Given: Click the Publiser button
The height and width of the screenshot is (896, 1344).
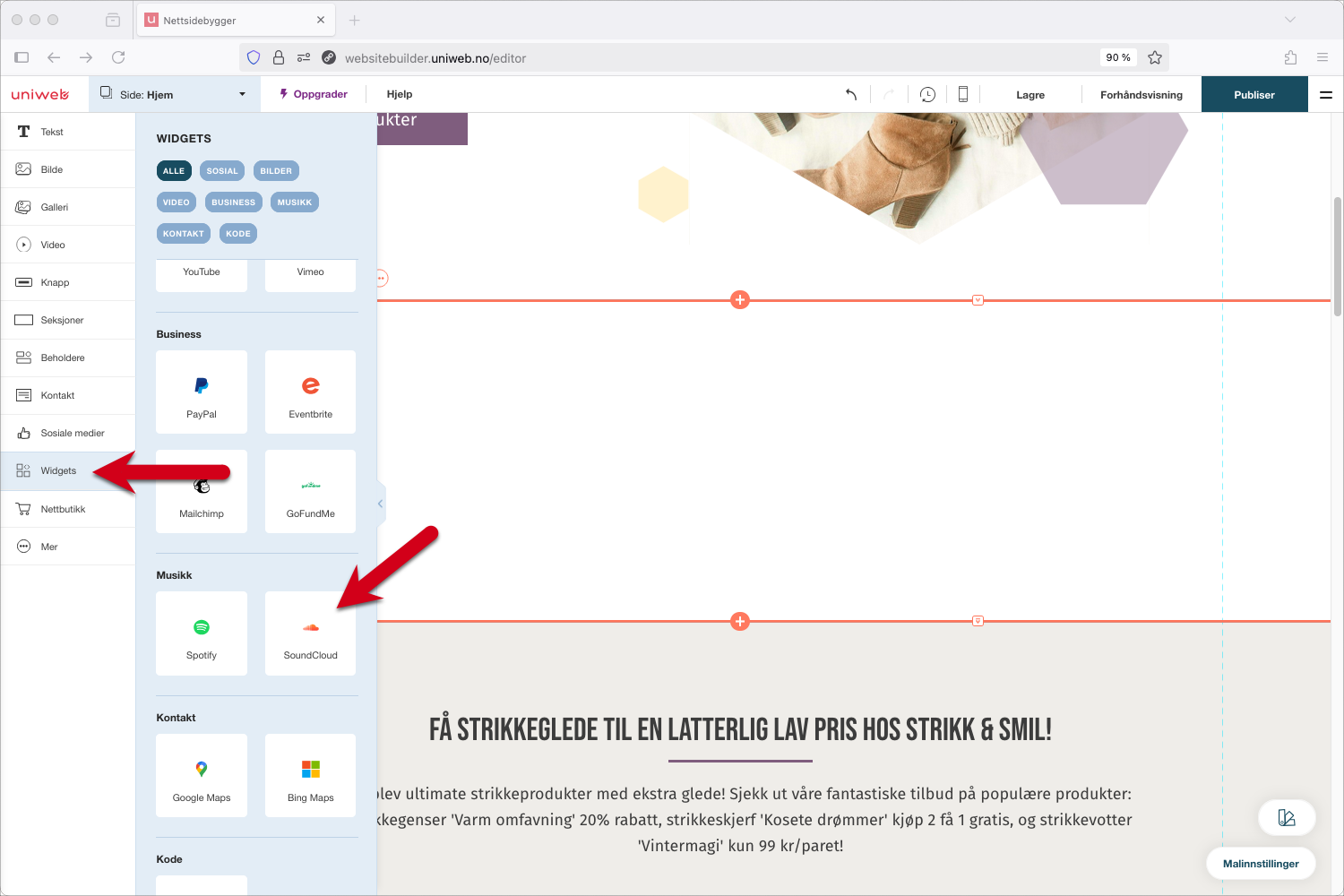Looking at the screenshot, I should [x=1254, y=94].
